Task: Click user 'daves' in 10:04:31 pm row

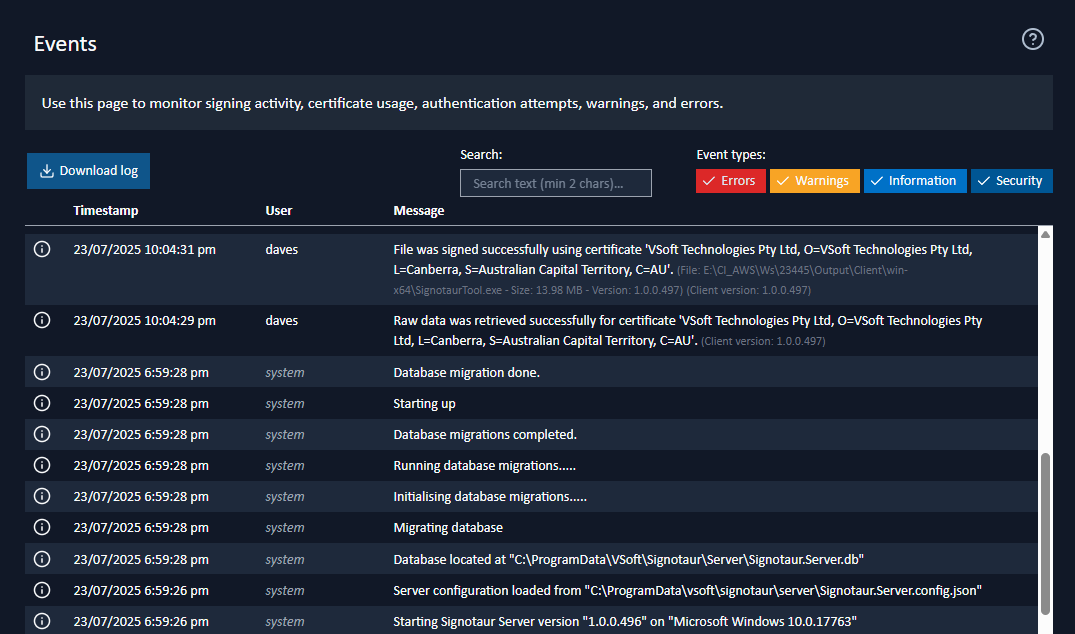Action: [281, 249]
